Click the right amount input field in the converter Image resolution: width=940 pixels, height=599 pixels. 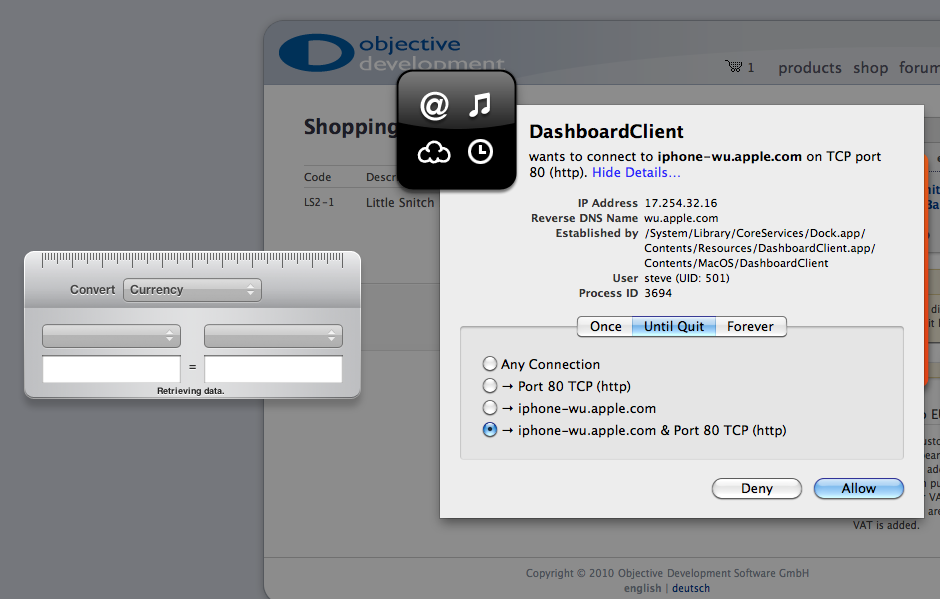273,369
